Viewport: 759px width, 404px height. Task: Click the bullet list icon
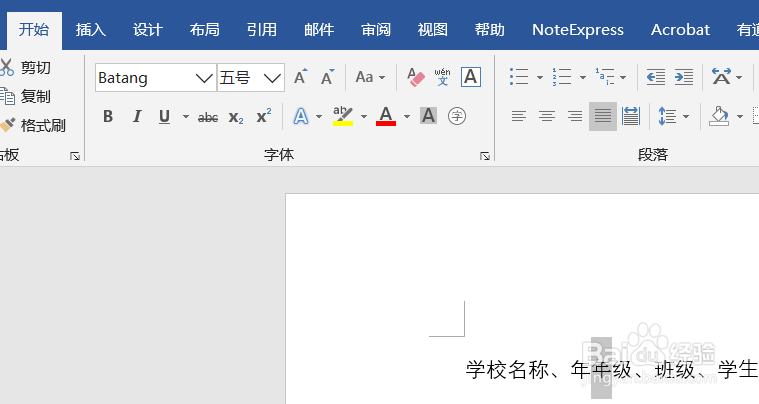[x=519, y=77]
